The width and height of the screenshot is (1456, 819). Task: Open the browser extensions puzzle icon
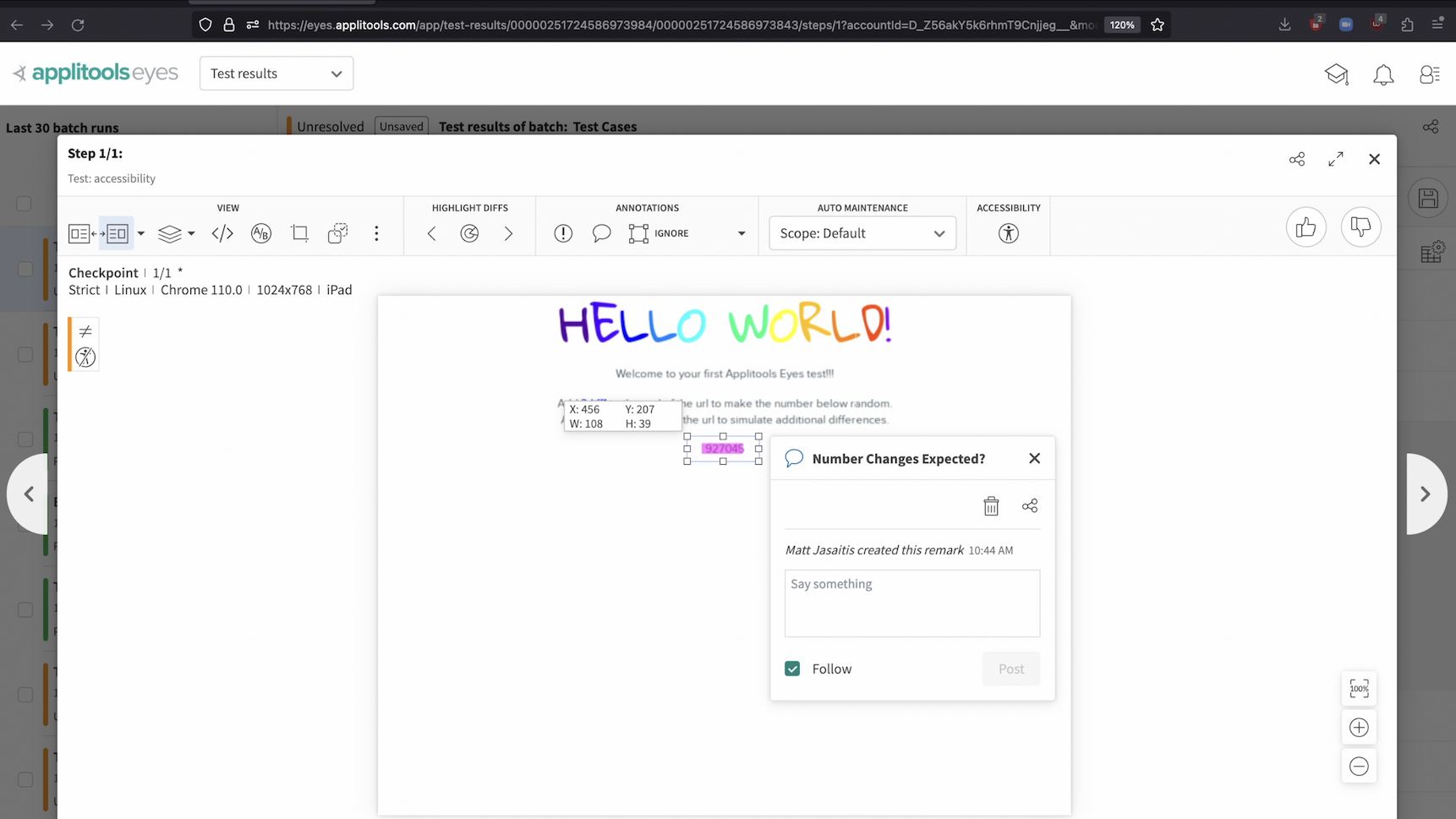click(x=1408, y=25)
